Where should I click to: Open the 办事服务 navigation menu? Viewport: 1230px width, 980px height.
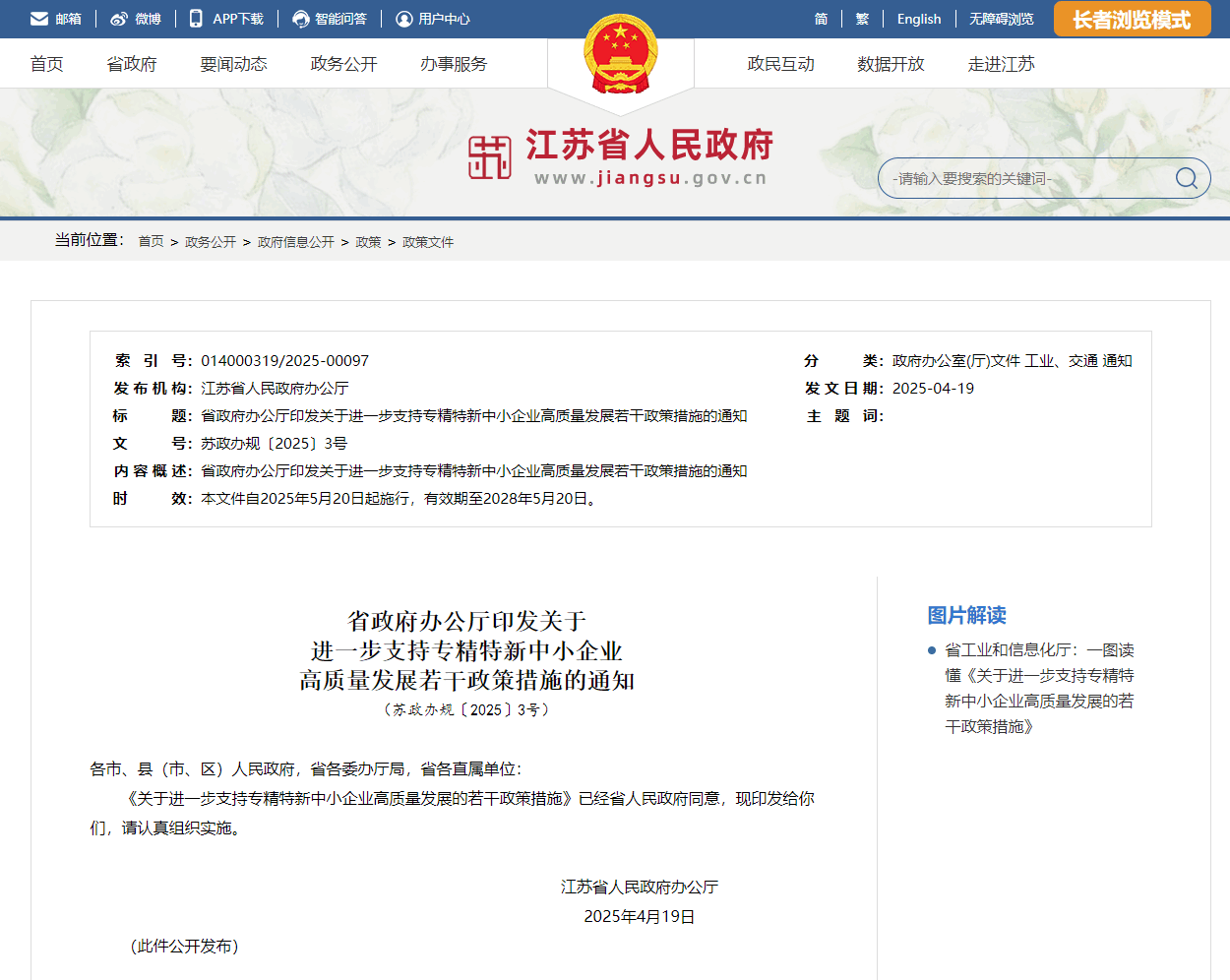454,64
